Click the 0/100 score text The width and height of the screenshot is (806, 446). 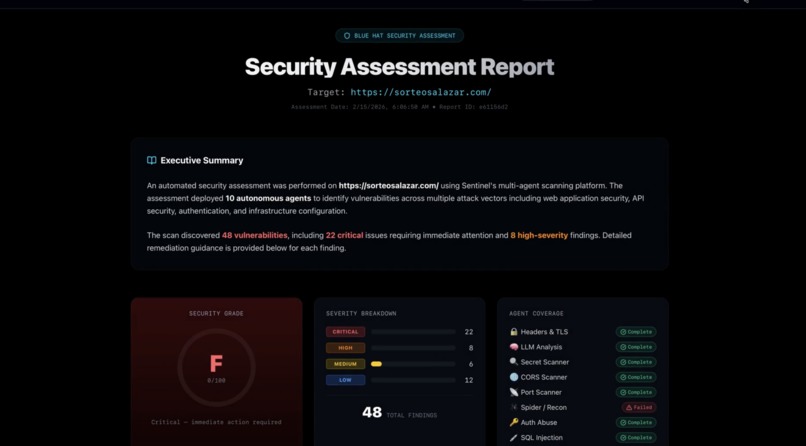pyautogui.click(x=216, y=381)
